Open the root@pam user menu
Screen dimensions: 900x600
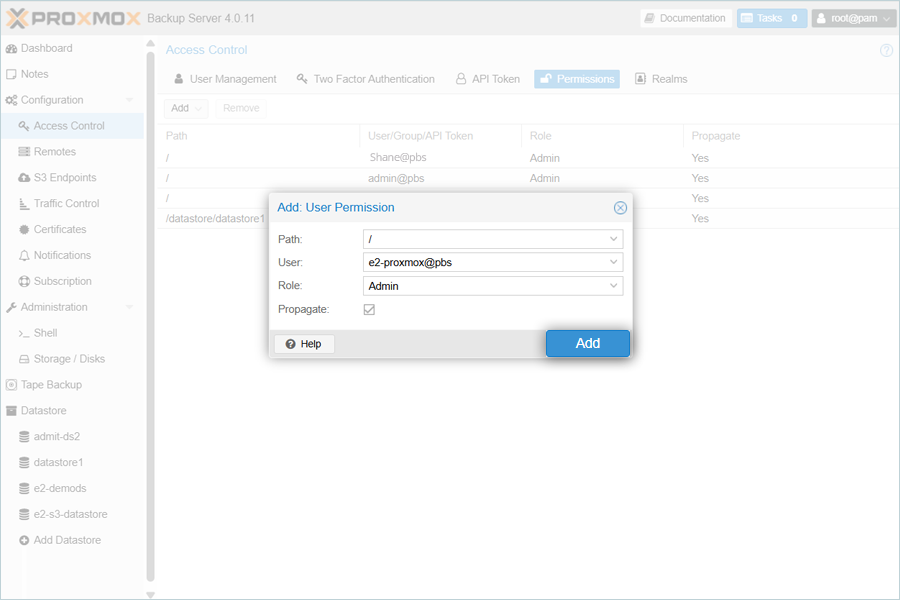pyautogui.click(x=852, y=18)
